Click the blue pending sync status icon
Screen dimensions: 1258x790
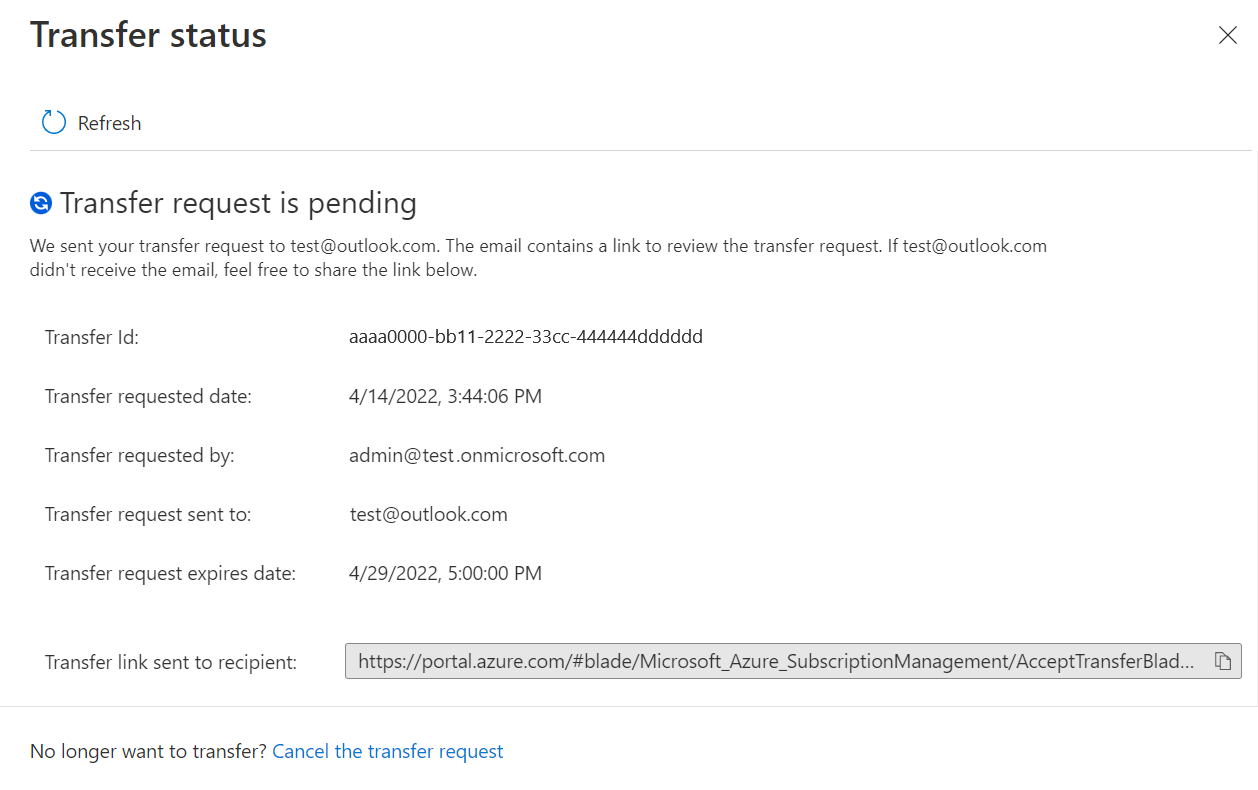pos(41,203)
